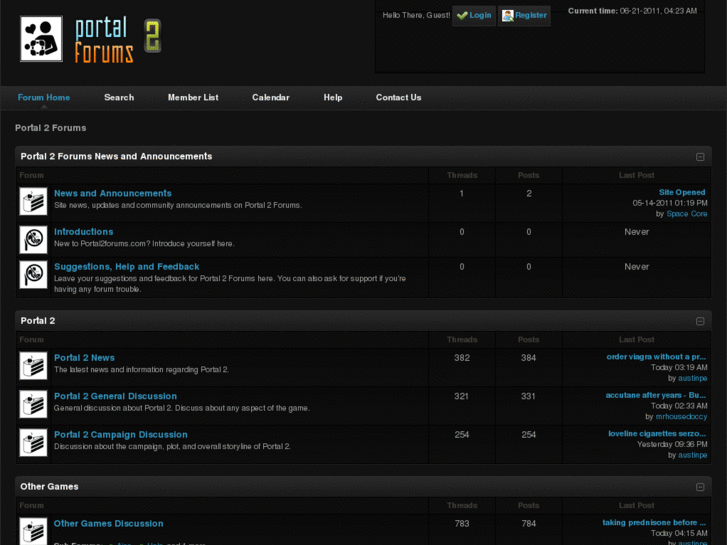
Task: Click the 'Portal 2' category header title
Action: [38, 321]
